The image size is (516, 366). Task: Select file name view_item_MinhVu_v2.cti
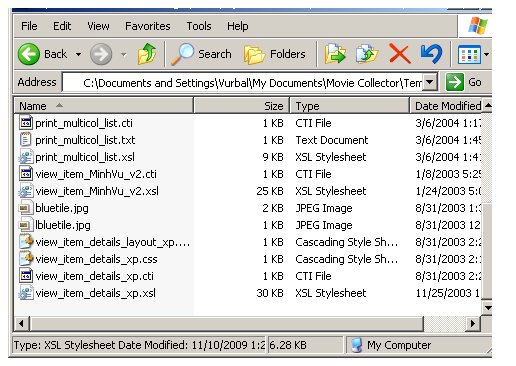pos(96,174)
